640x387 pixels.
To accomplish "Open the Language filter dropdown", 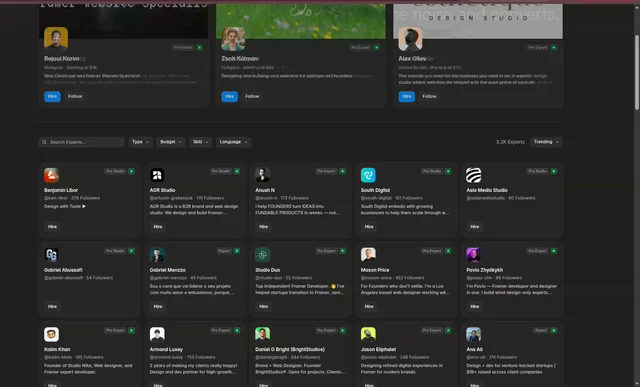I will (x=233, y=142).
